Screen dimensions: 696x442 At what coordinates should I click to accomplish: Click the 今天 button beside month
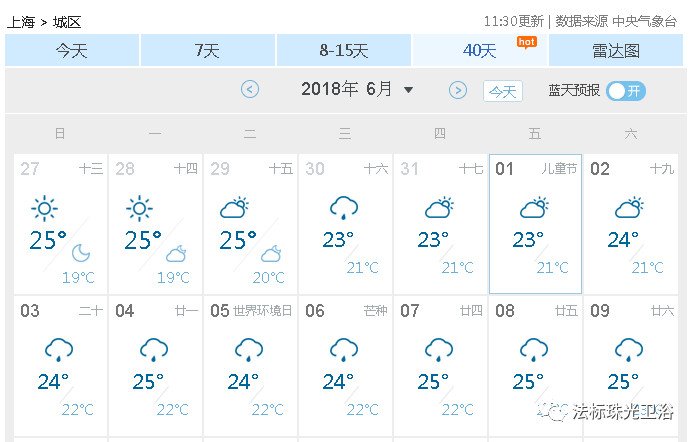[x=503, y=91]
